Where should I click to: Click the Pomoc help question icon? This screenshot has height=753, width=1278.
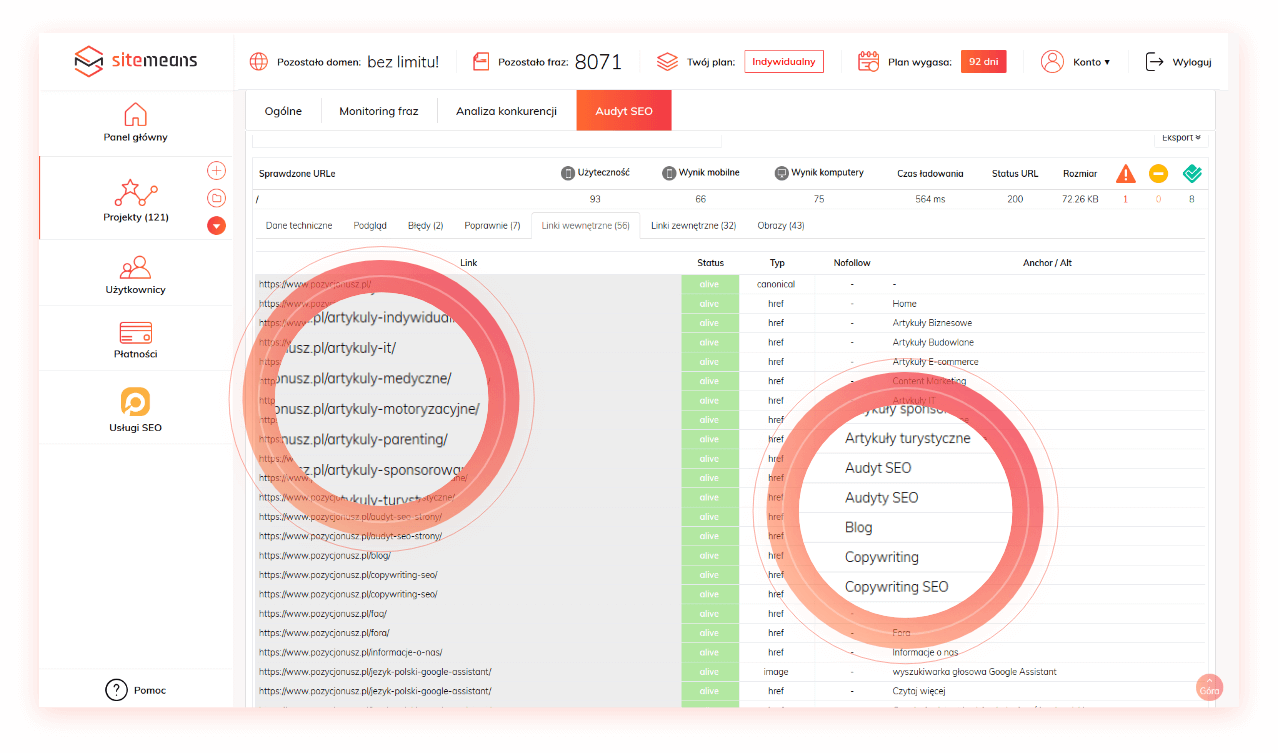[117, 690]
